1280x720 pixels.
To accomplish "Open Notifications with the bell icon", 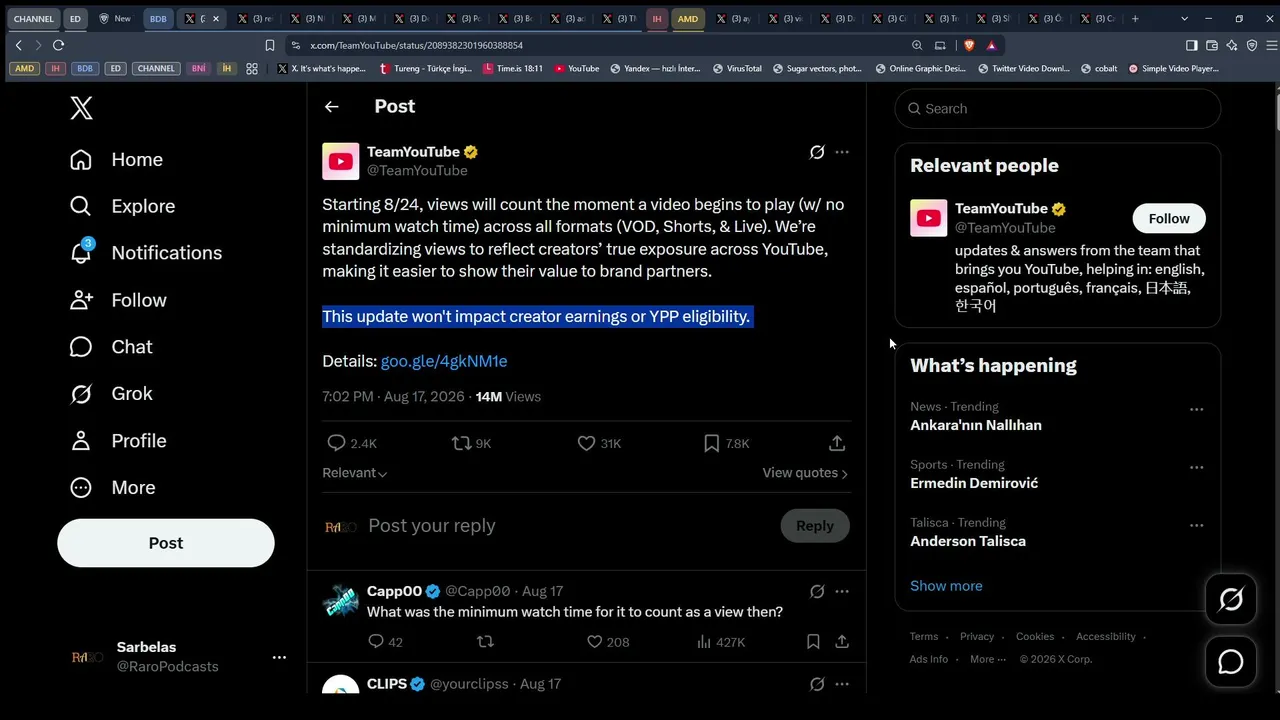I will point(145,253).
